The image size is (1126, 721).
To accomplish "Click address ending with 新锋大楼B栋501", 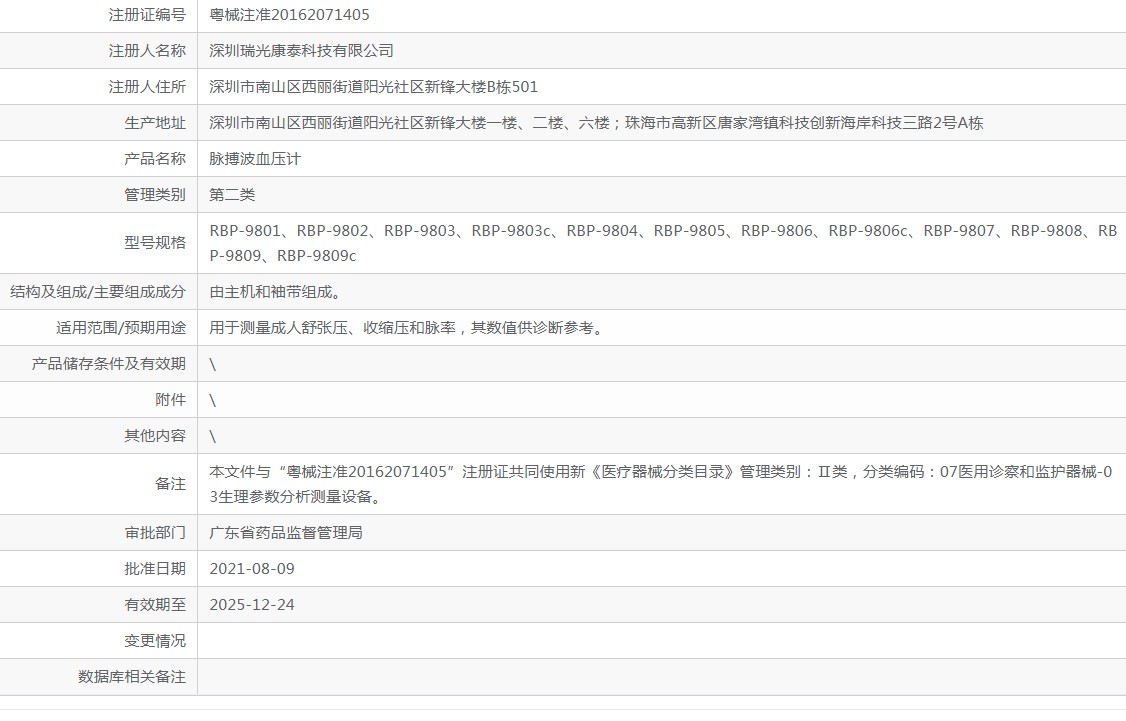I will 373,87.
